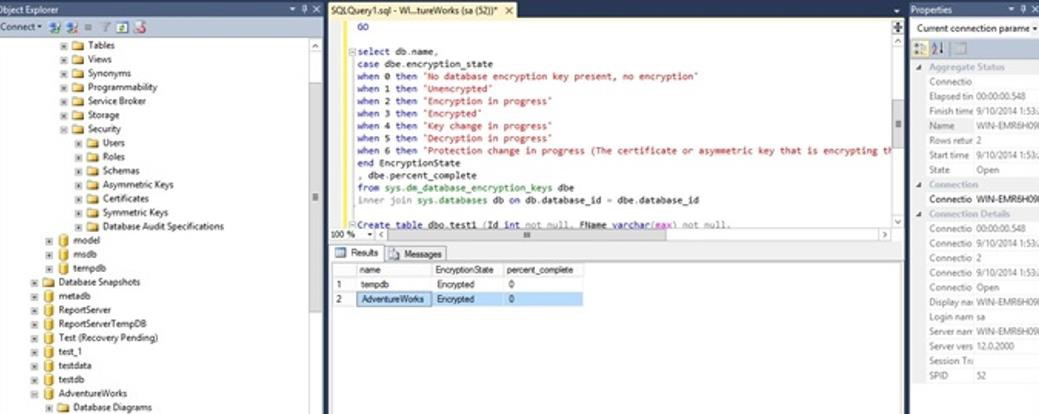This screenshot has height=414, width=1039.
Task: Select Asymmetric Keys folder
Action: click(x=138, y=185)
